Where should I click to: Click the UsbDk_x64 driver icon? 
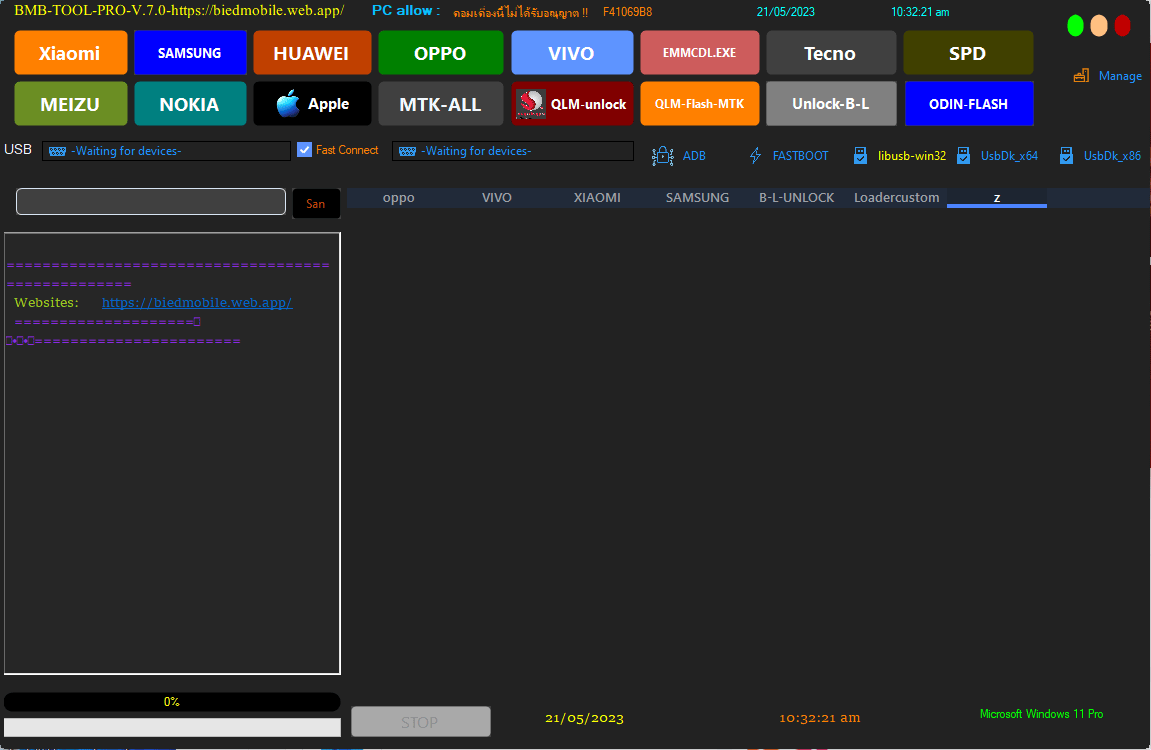[x=964, y=155]
